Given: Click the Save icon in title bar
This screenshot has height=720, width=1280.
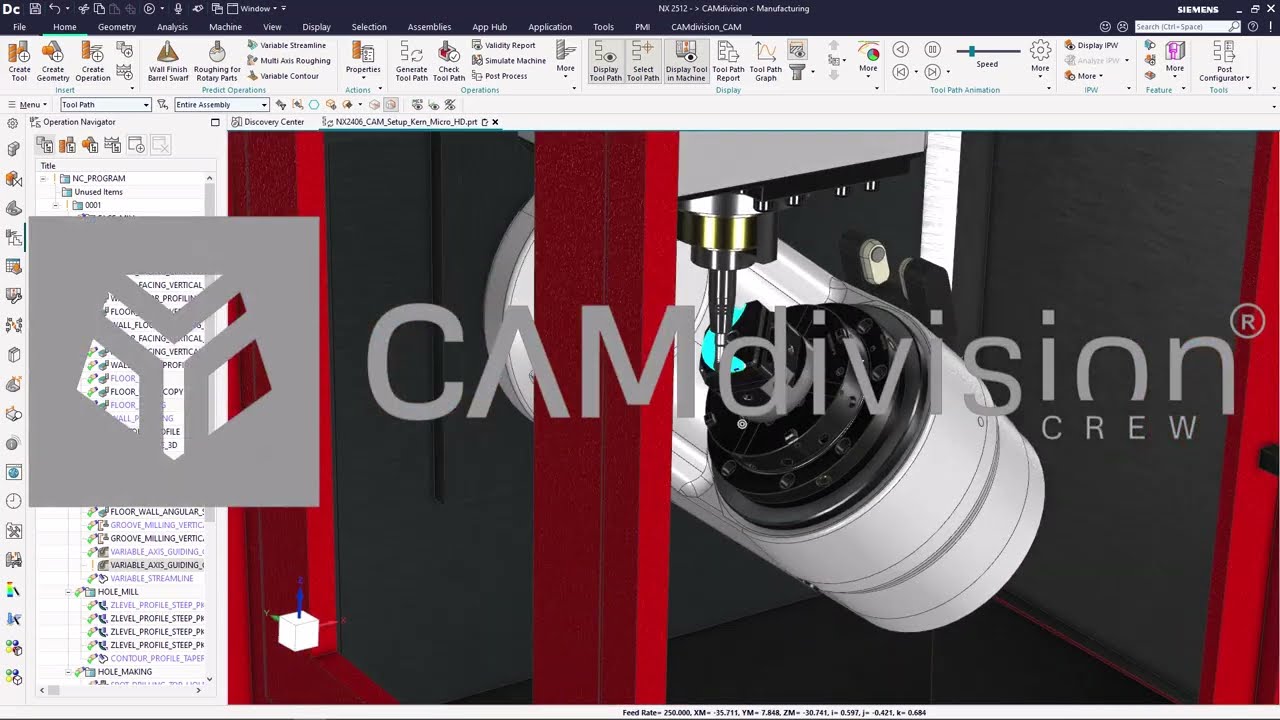Looking at the screenshot, I should click(34, 9).
